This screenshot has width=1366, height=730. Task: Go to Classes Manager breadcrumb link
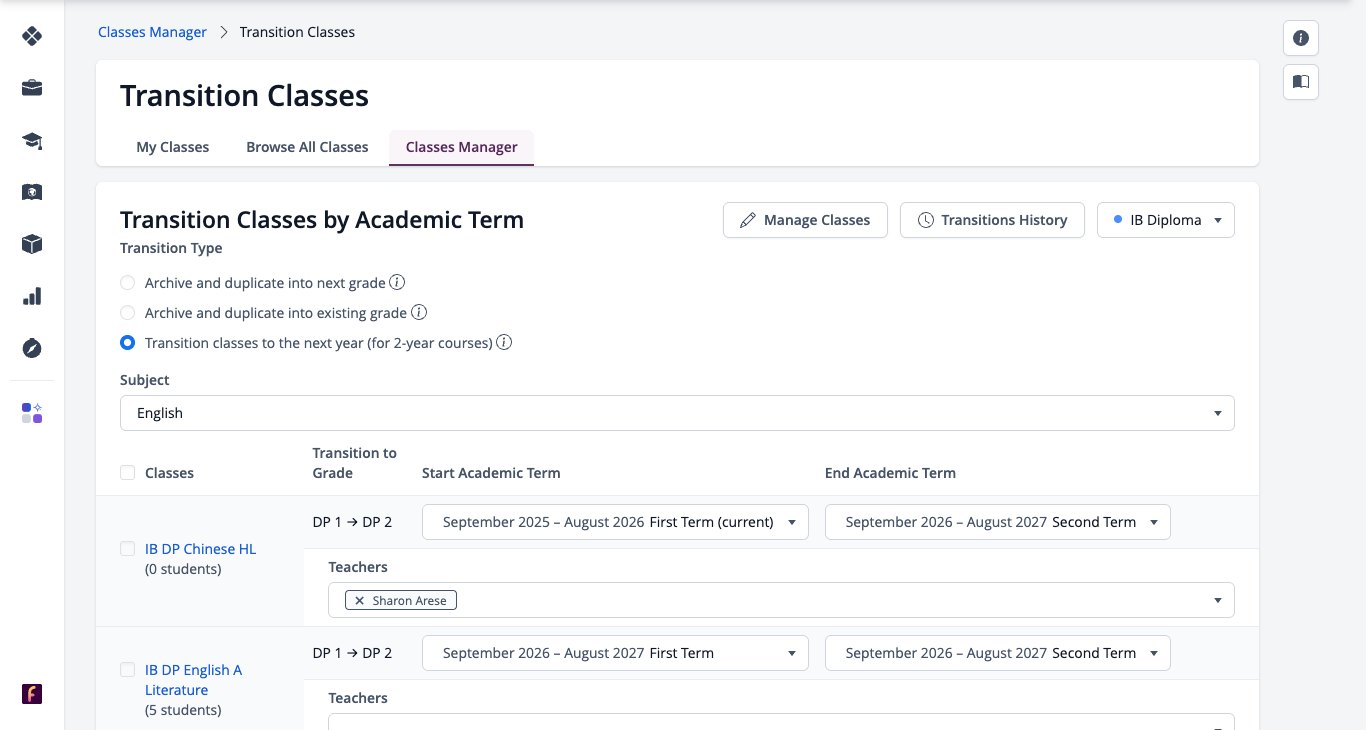tap(152, 32)
